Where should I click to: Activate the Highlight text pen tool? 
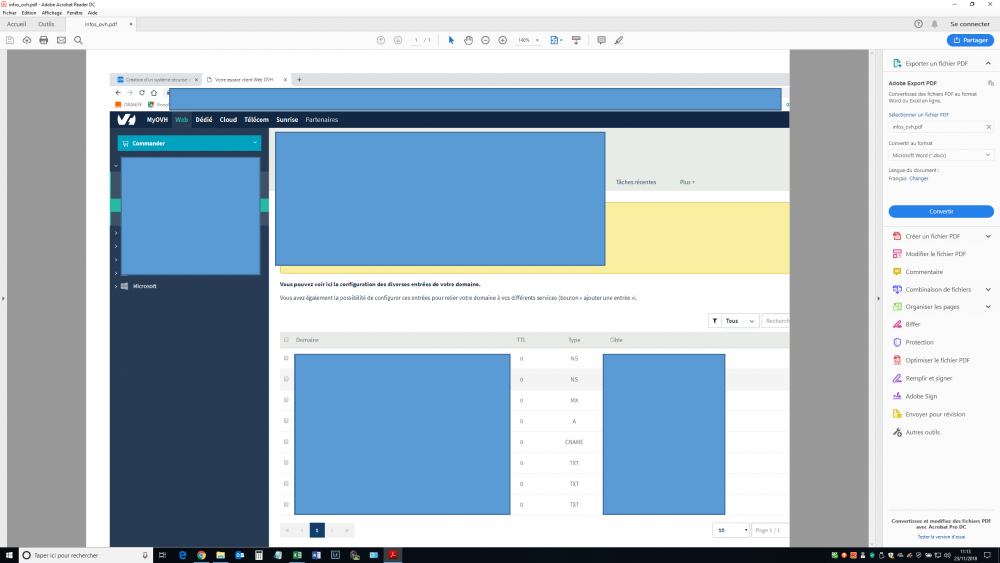pos(618,40)
